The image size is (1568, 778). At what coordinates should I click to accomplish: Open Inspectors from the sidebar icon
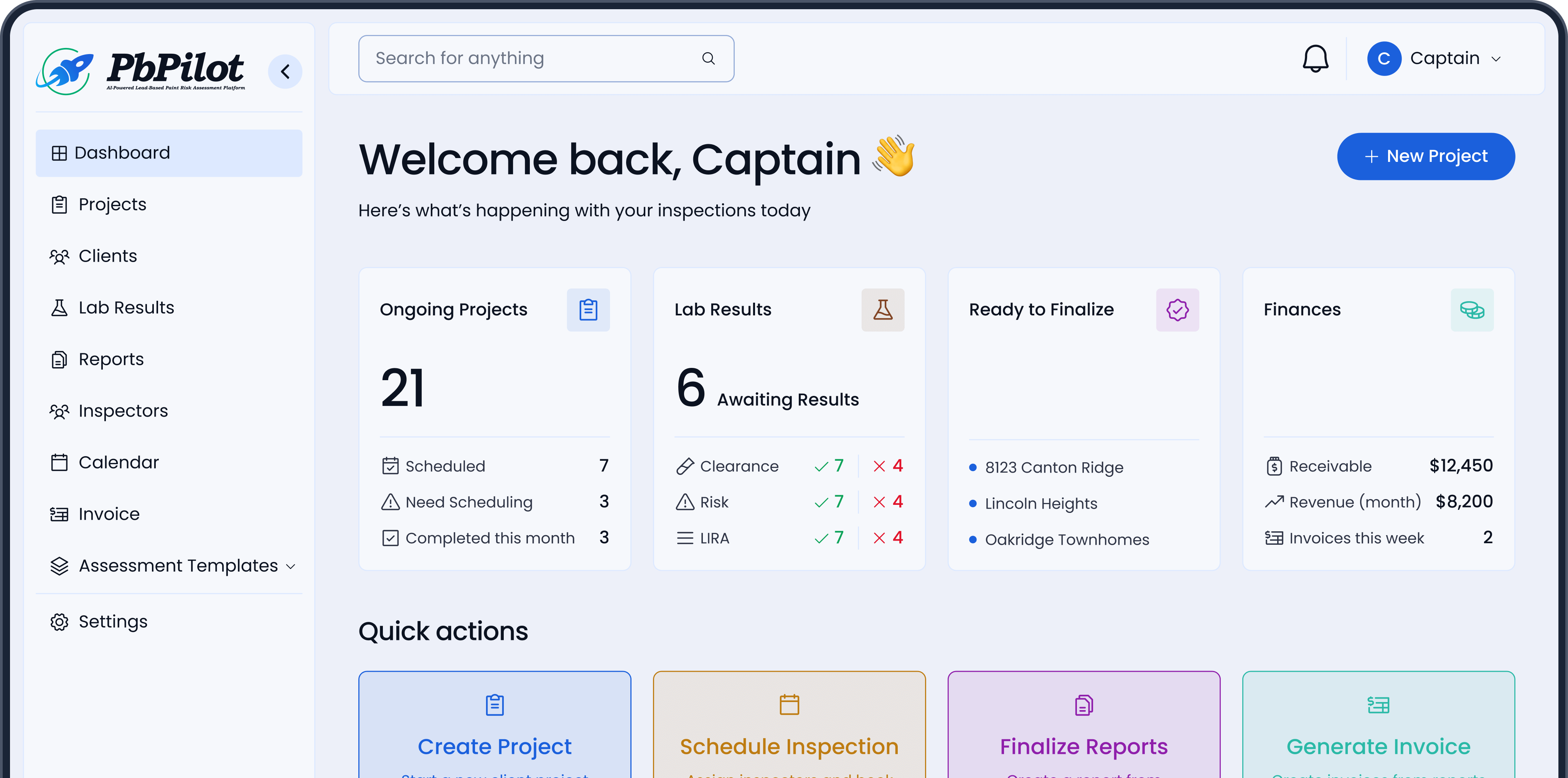coord(59,411)
